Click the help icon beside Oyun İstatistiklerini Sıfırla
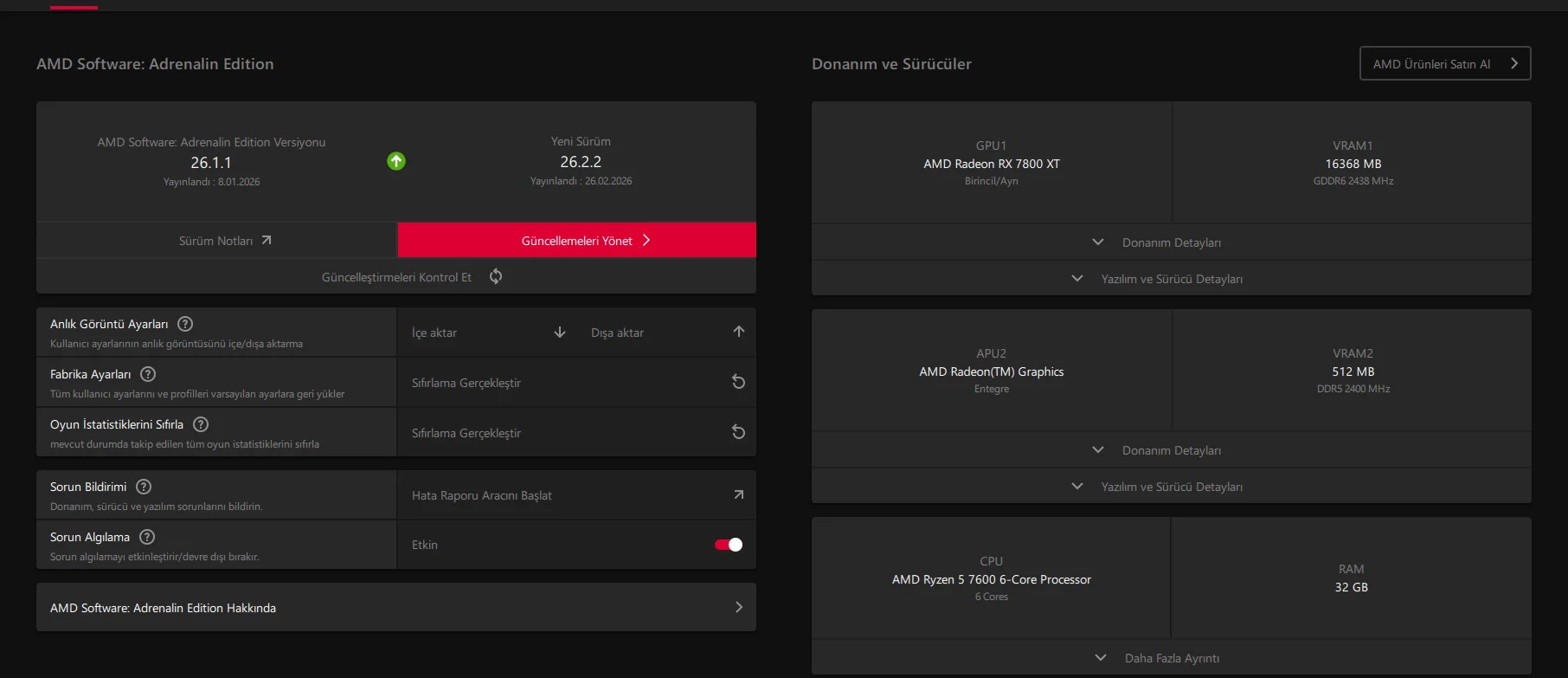Screen dimensions: 1568x678 201,424
